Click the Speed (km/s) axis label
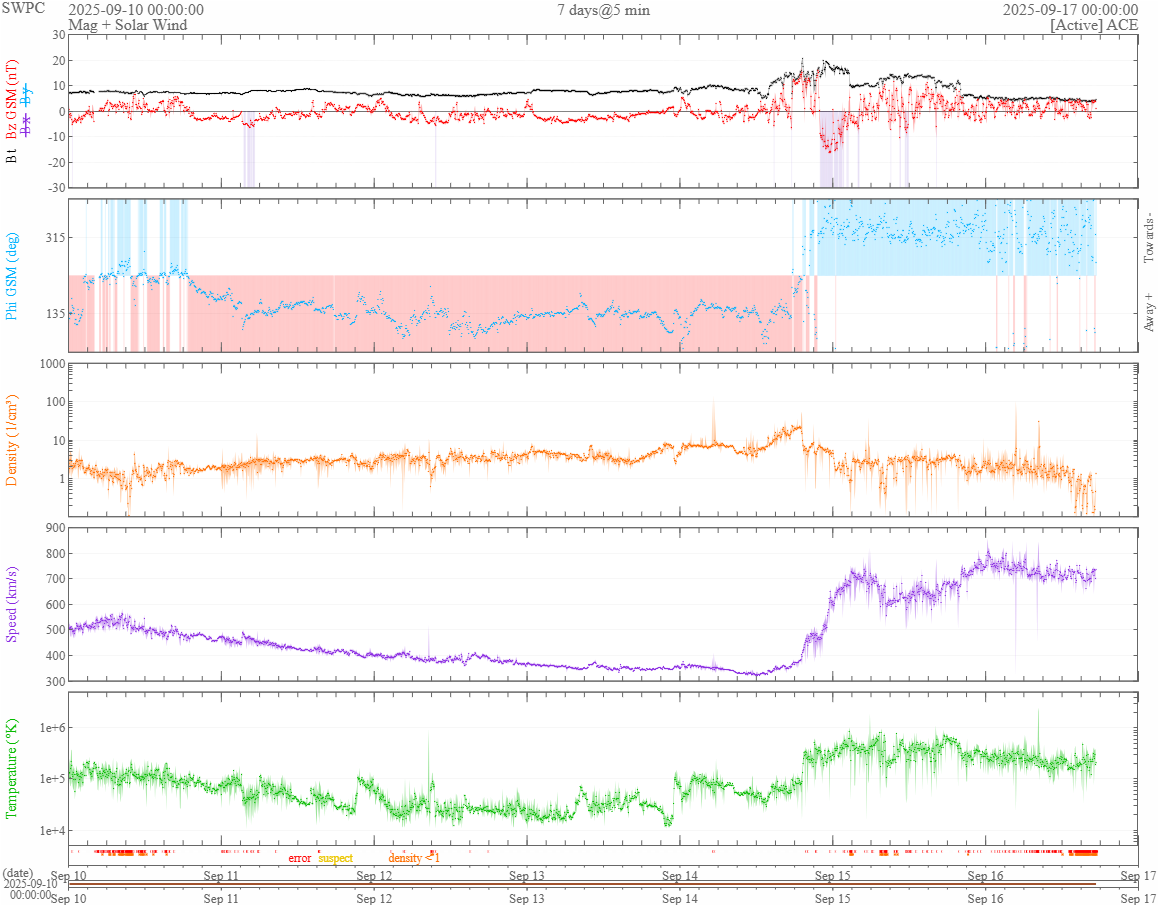The height and width of the screenshot is (905, 1158). coord(13,606)
